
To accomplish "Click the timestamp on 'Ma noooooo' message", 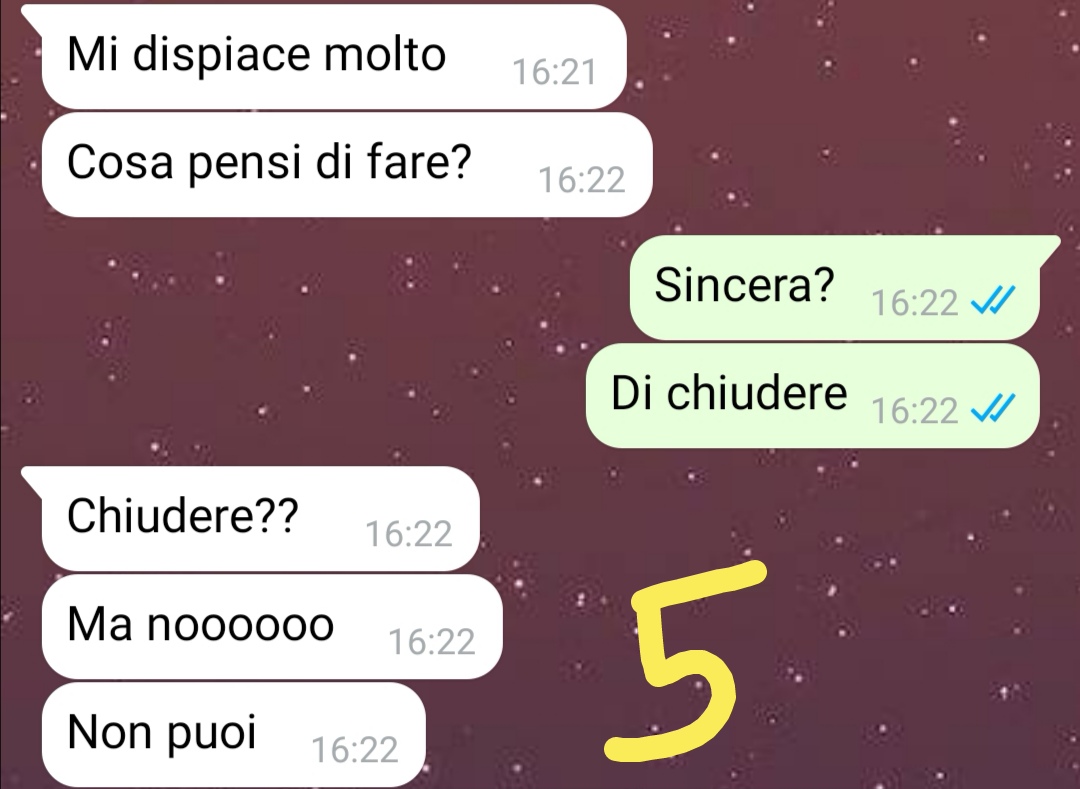I will pyautogui.click(x=432, y=642).
